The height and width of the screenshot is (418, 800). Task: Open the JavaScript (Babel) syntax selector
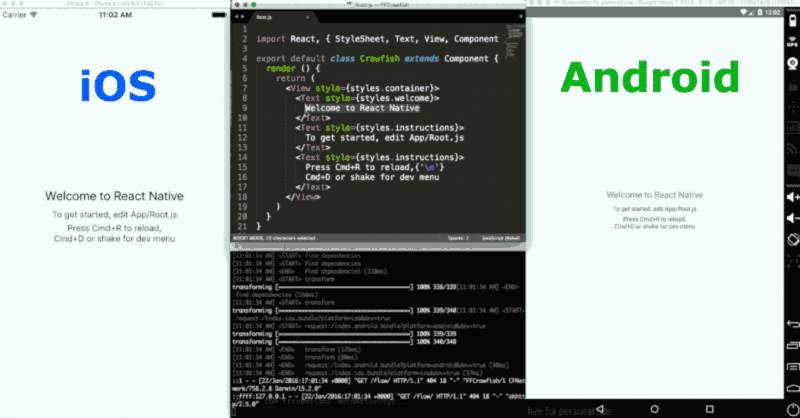501,238
